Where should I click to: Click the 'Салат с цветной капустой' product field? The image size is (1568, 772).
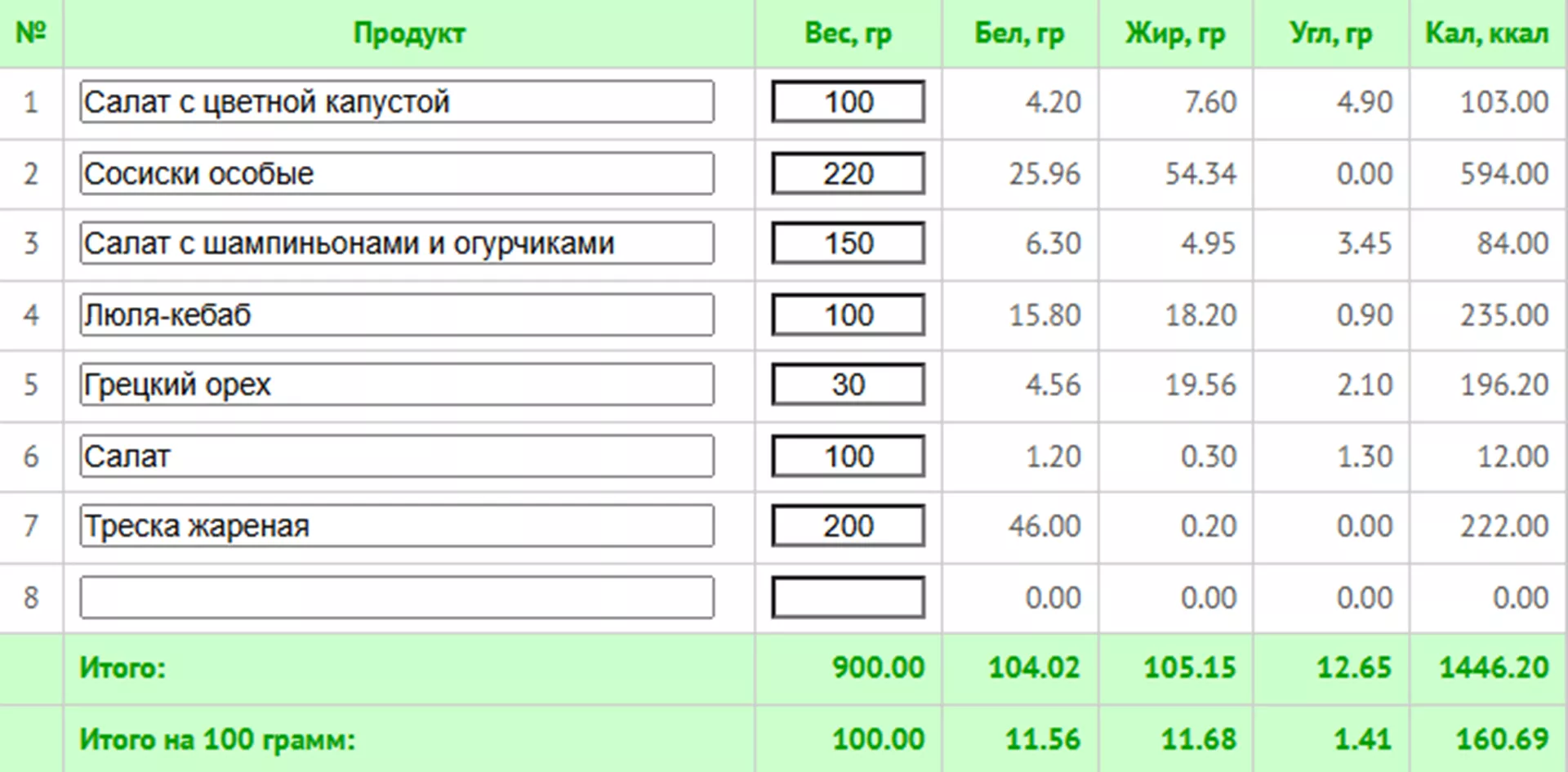click(397, 102)
